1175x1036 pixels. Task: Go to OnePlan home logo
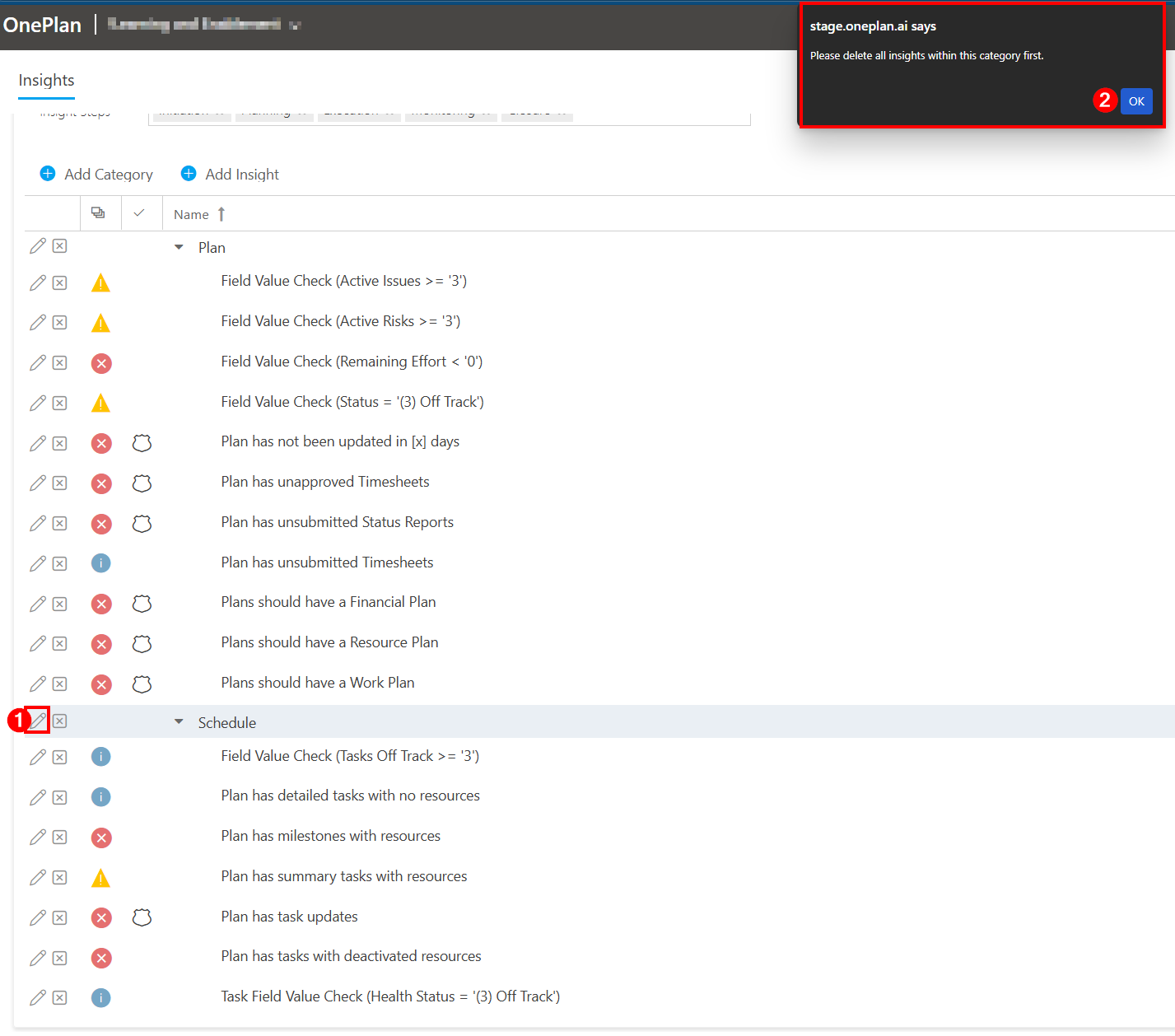click(42, 25)
